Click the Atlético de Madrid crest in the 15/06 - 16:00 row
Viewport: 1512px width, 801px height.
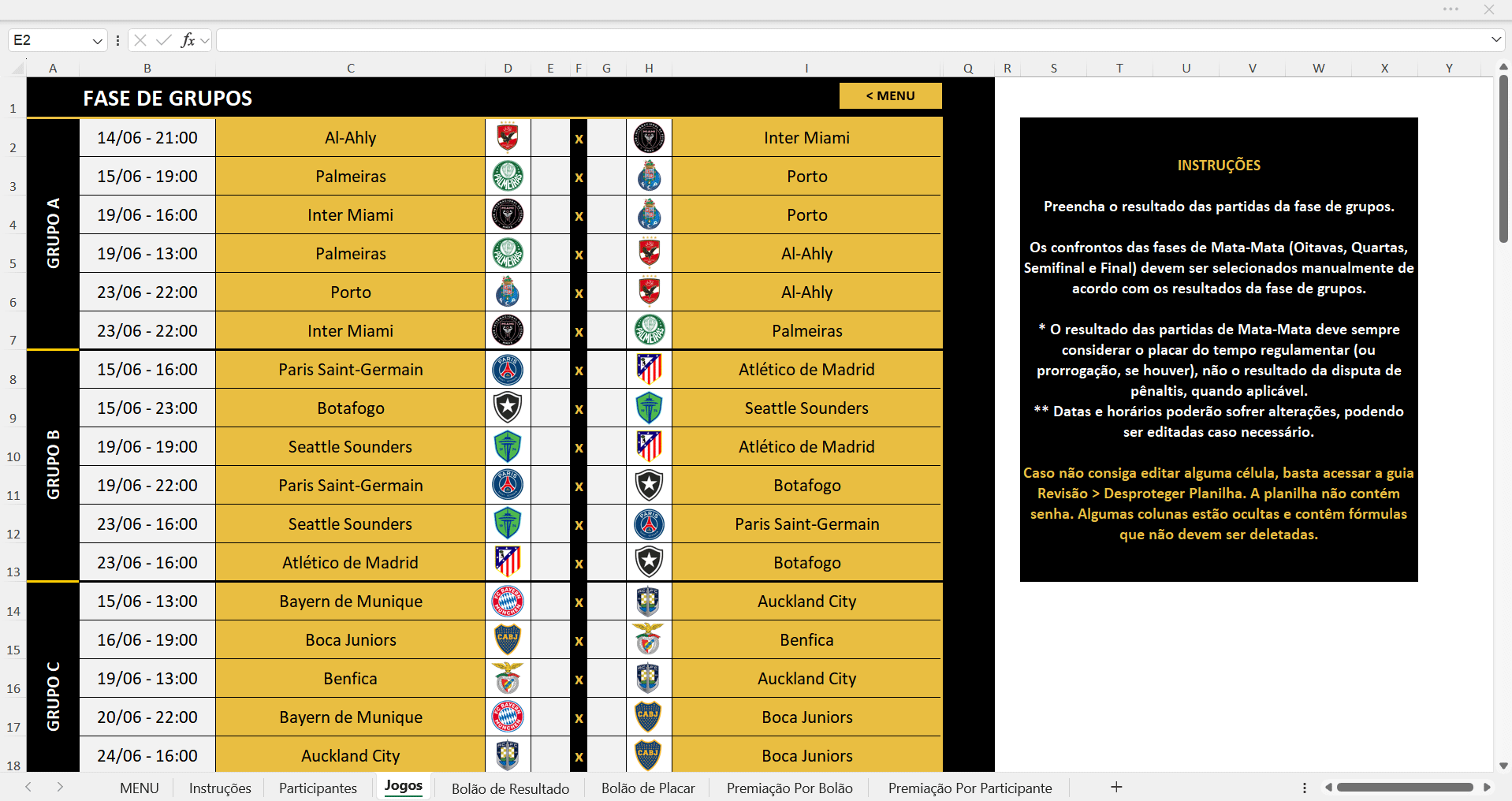[x=649, y=369]
